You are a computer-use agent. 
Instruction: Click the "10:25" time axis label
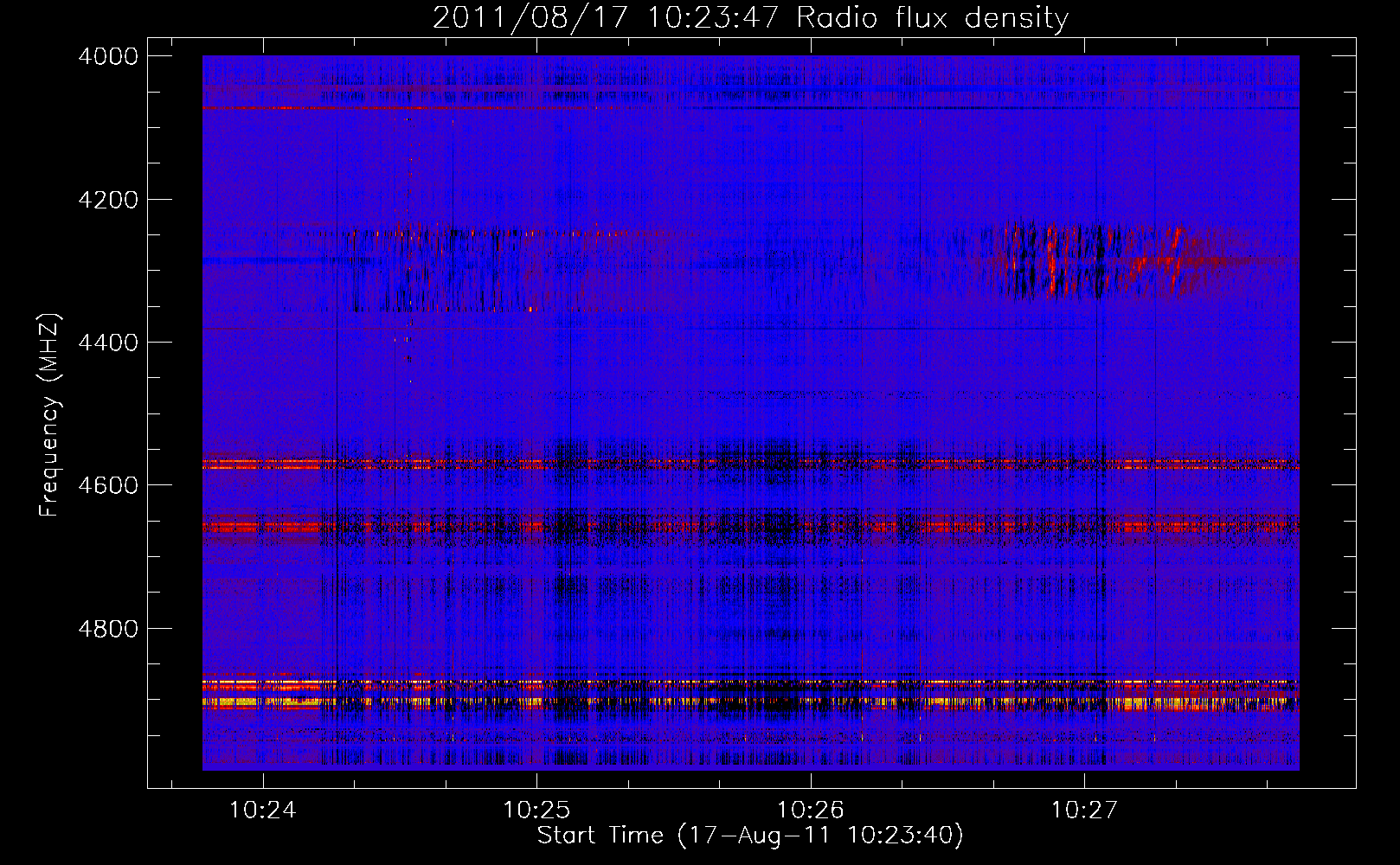coord(536,811)
